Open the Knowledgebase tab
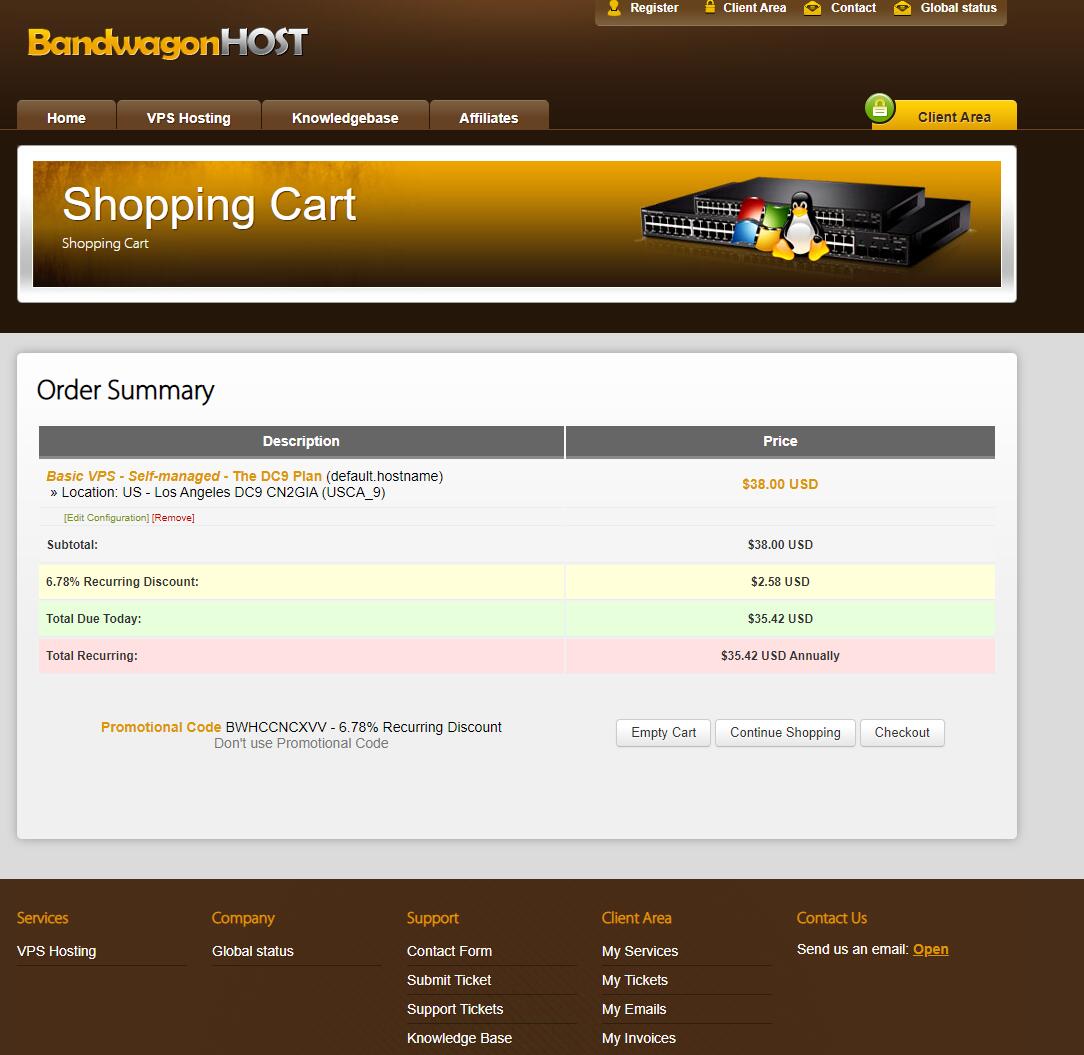Viewport: 1084px width, 1055px height. pyautogui.click(x=345, y=115)
